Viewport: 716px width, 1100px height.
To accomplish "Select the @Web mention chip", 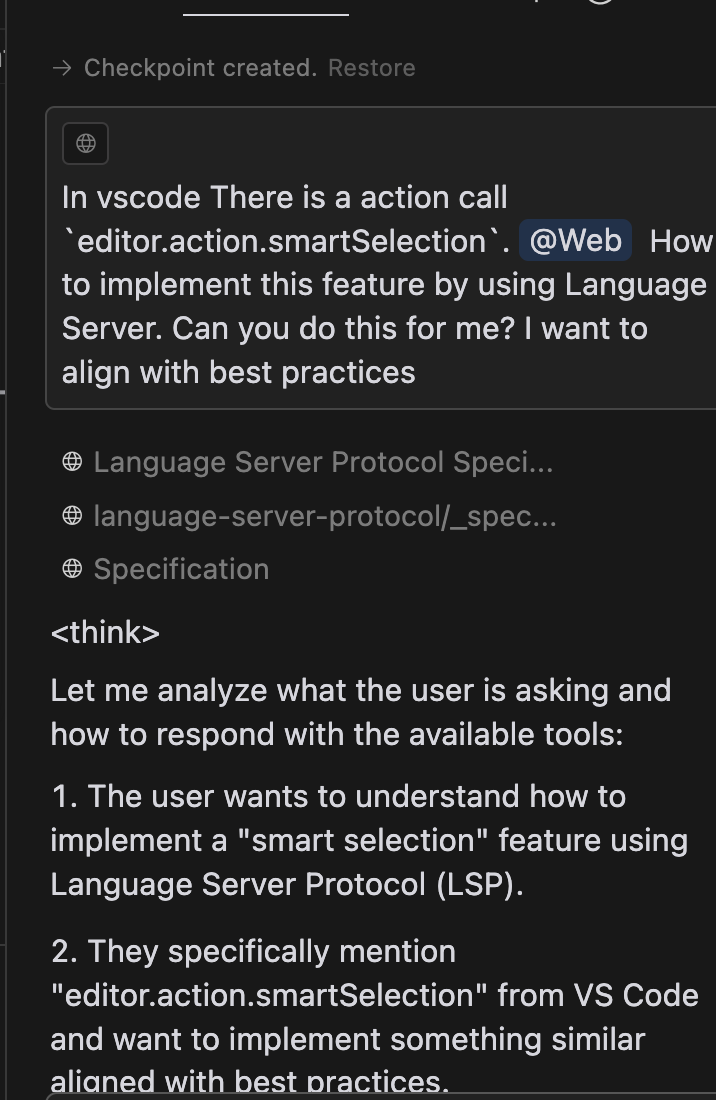I will click(x=575, y=241).
